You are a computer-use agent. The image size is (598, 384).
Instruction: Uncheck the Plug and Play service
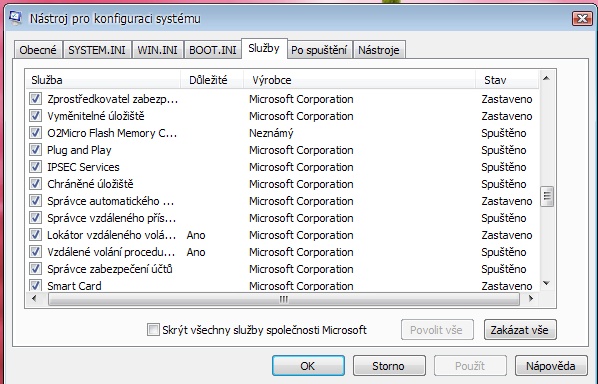[35, 149]
